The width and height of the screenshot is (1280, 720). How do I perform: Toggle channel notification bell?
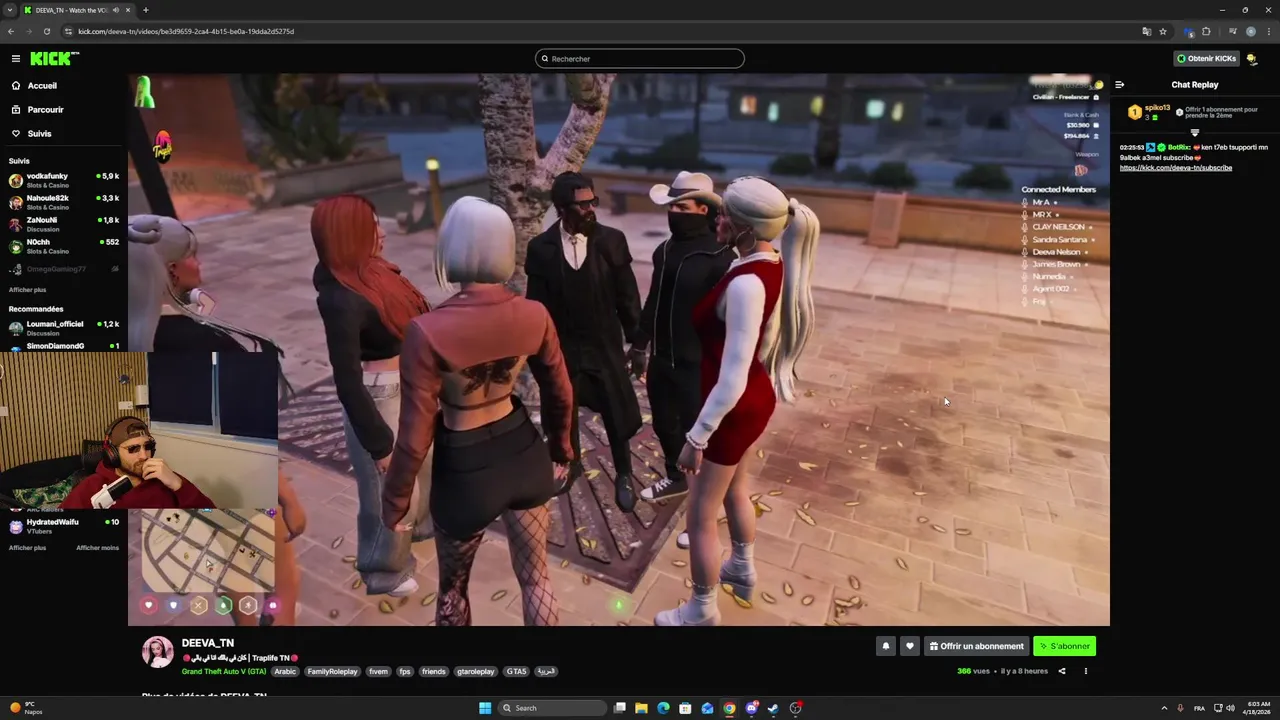point(885,646)
